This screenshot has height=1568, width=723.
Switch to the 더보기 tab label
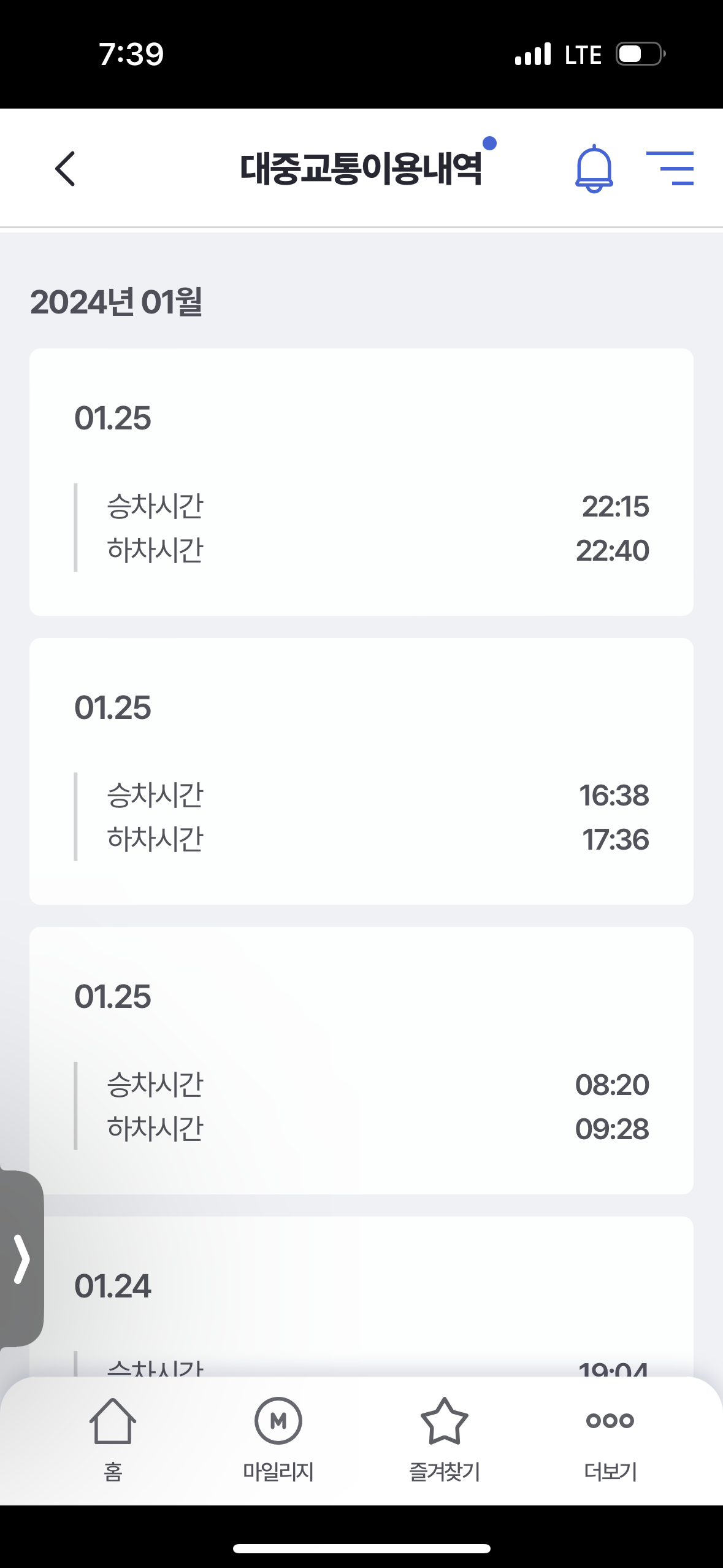pos(610,1471)
